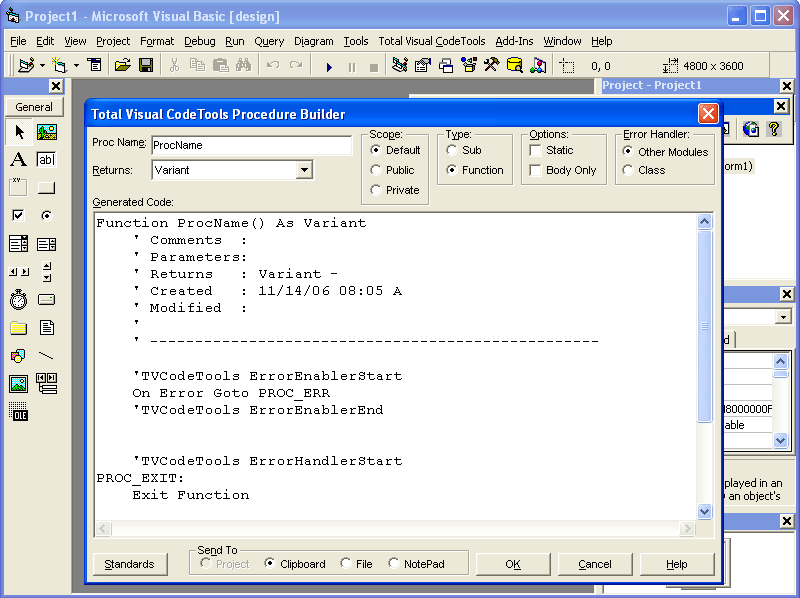Click generated code scroll down arrow

[x=705, y=511]
